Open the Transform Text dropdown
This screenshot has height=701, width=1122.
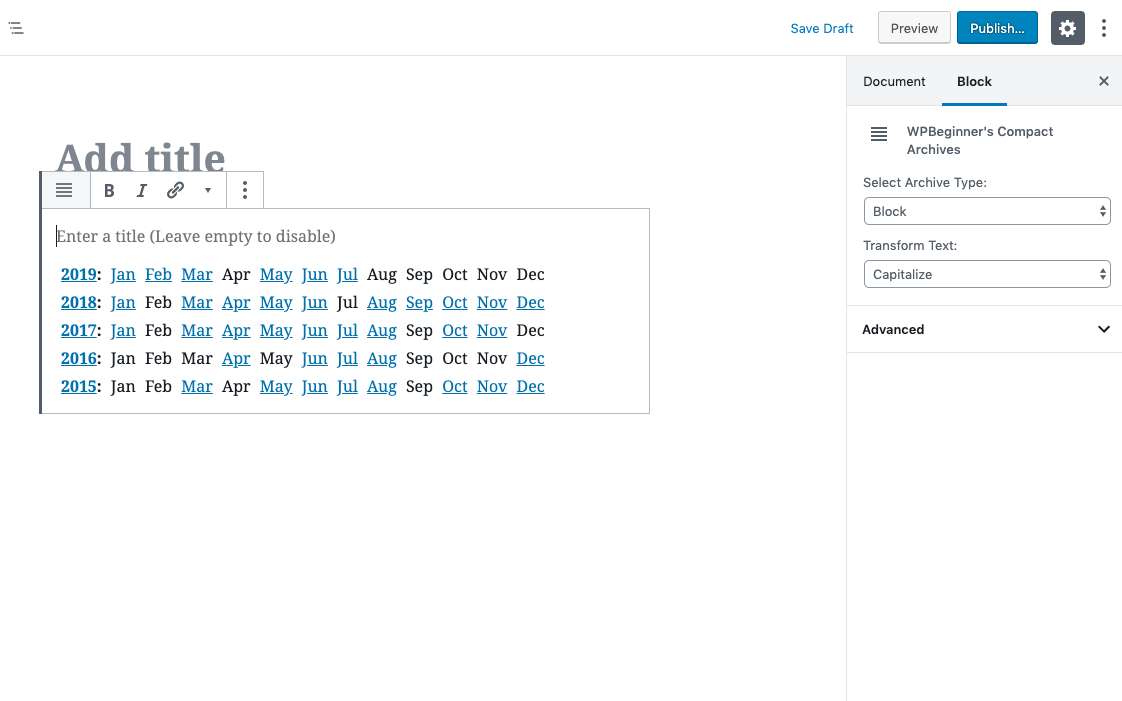[987, 274]
